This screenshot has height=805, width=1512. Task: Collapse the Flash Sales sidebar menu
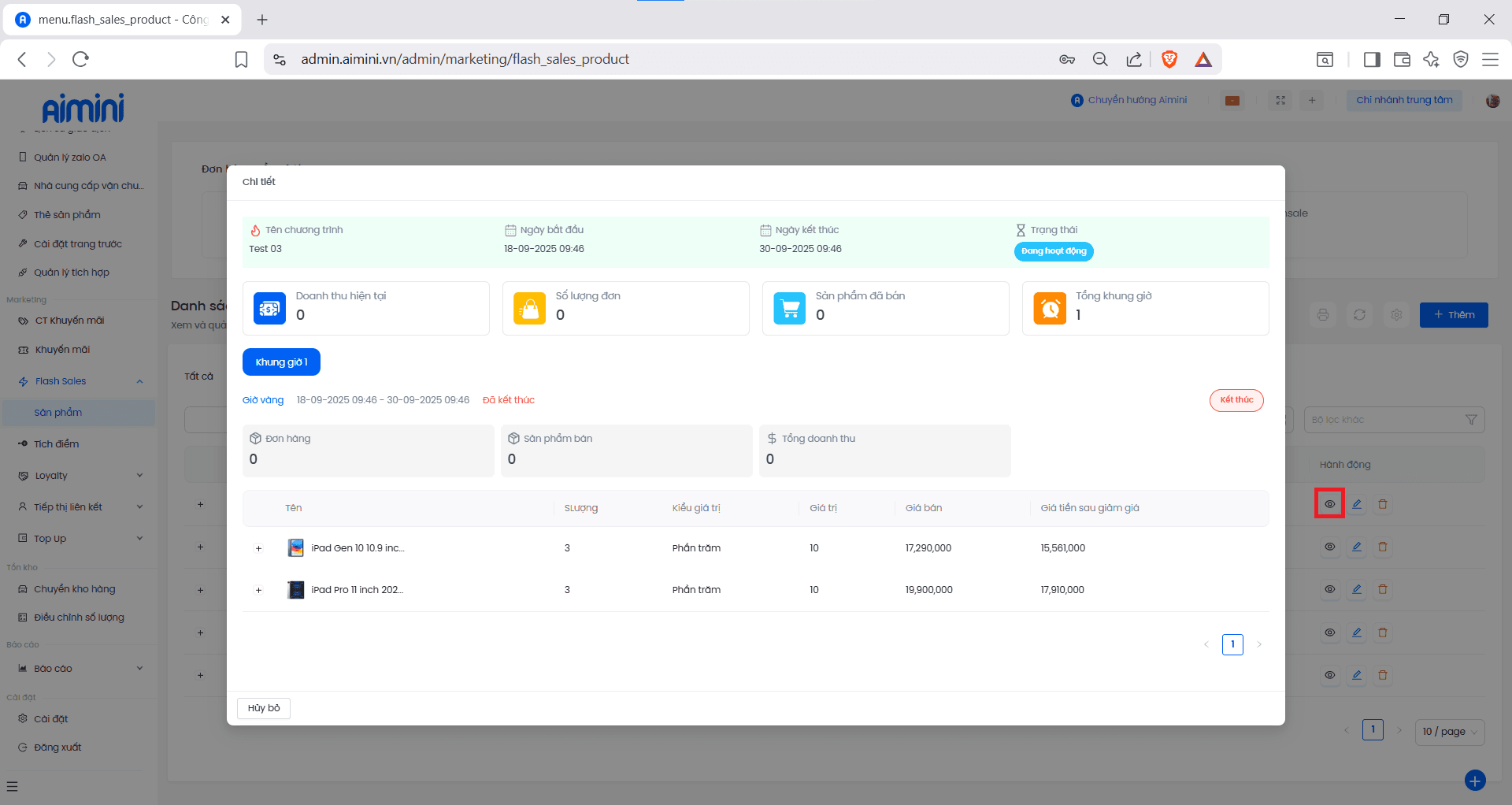(139, 381)
